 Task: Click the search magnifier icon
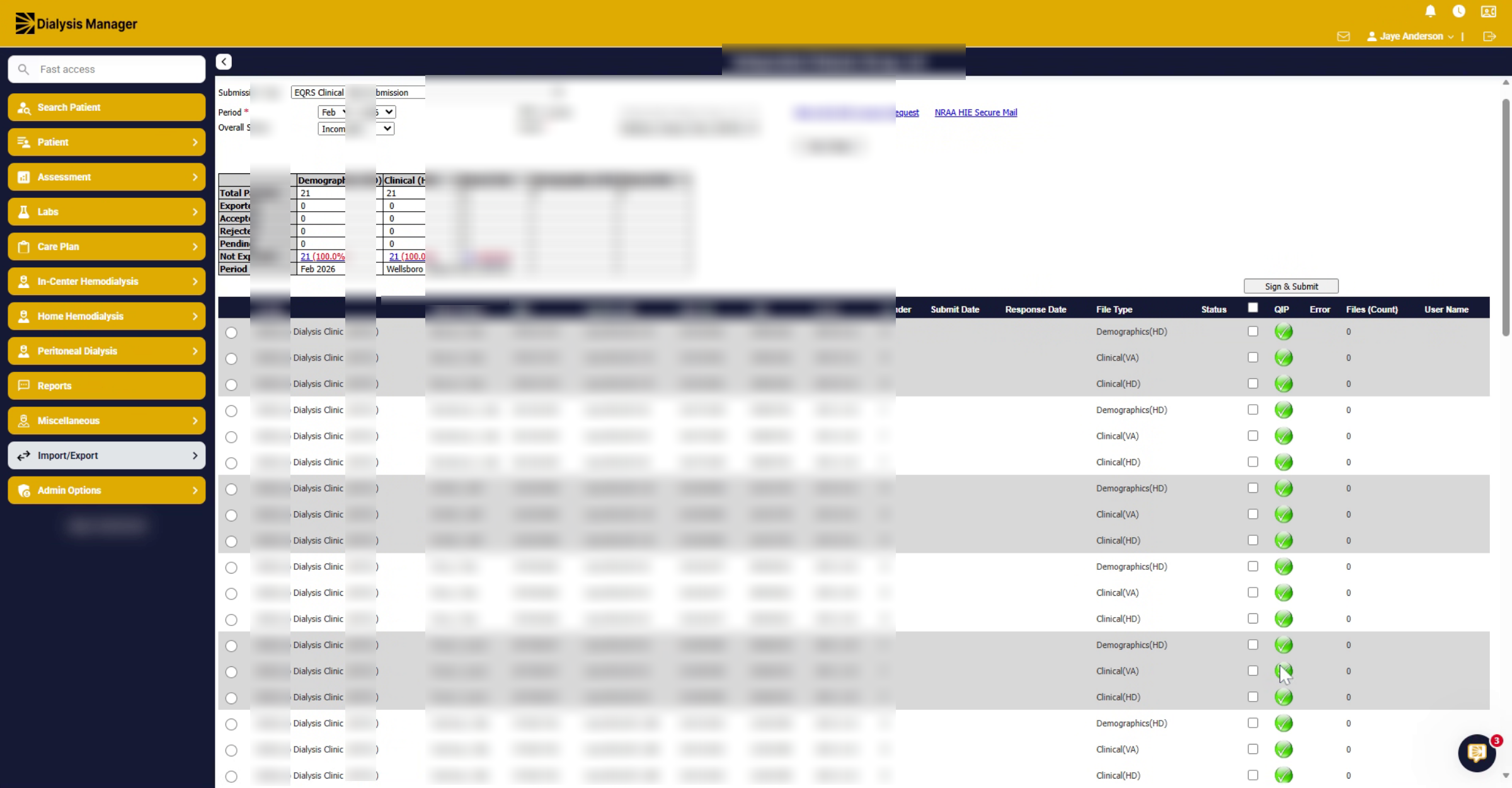[23, 69]
